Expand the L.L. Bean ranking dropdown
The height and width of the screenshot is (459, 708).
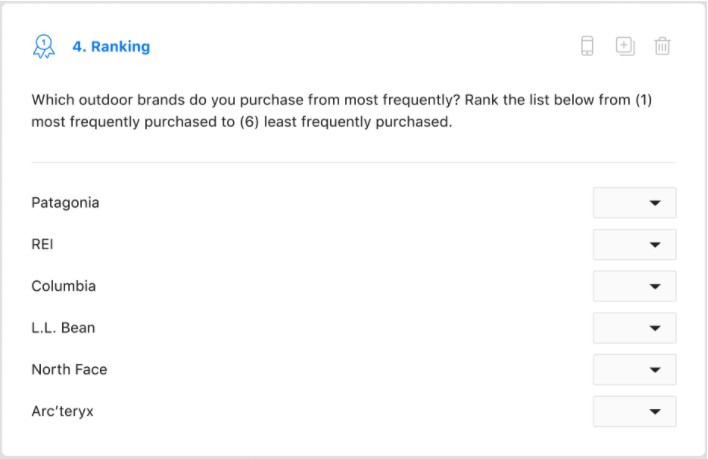634,327
